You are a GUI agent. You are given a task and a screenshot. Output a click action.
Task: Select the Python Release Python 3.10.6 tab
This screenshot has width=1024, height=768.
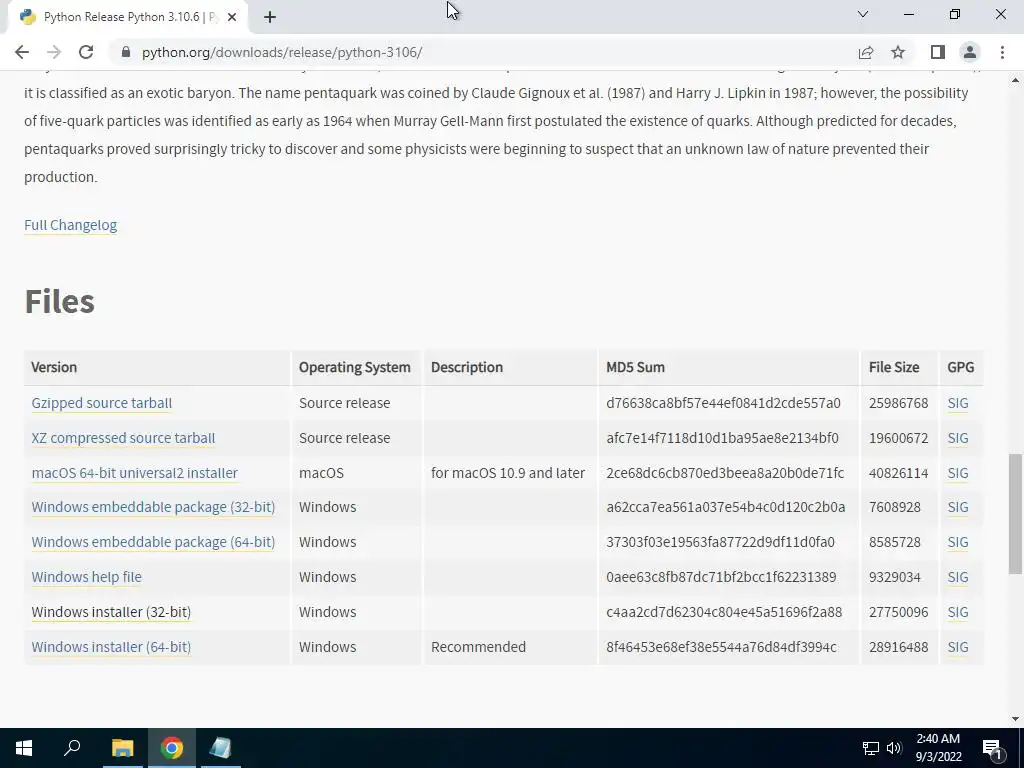(x=127, y=17)
